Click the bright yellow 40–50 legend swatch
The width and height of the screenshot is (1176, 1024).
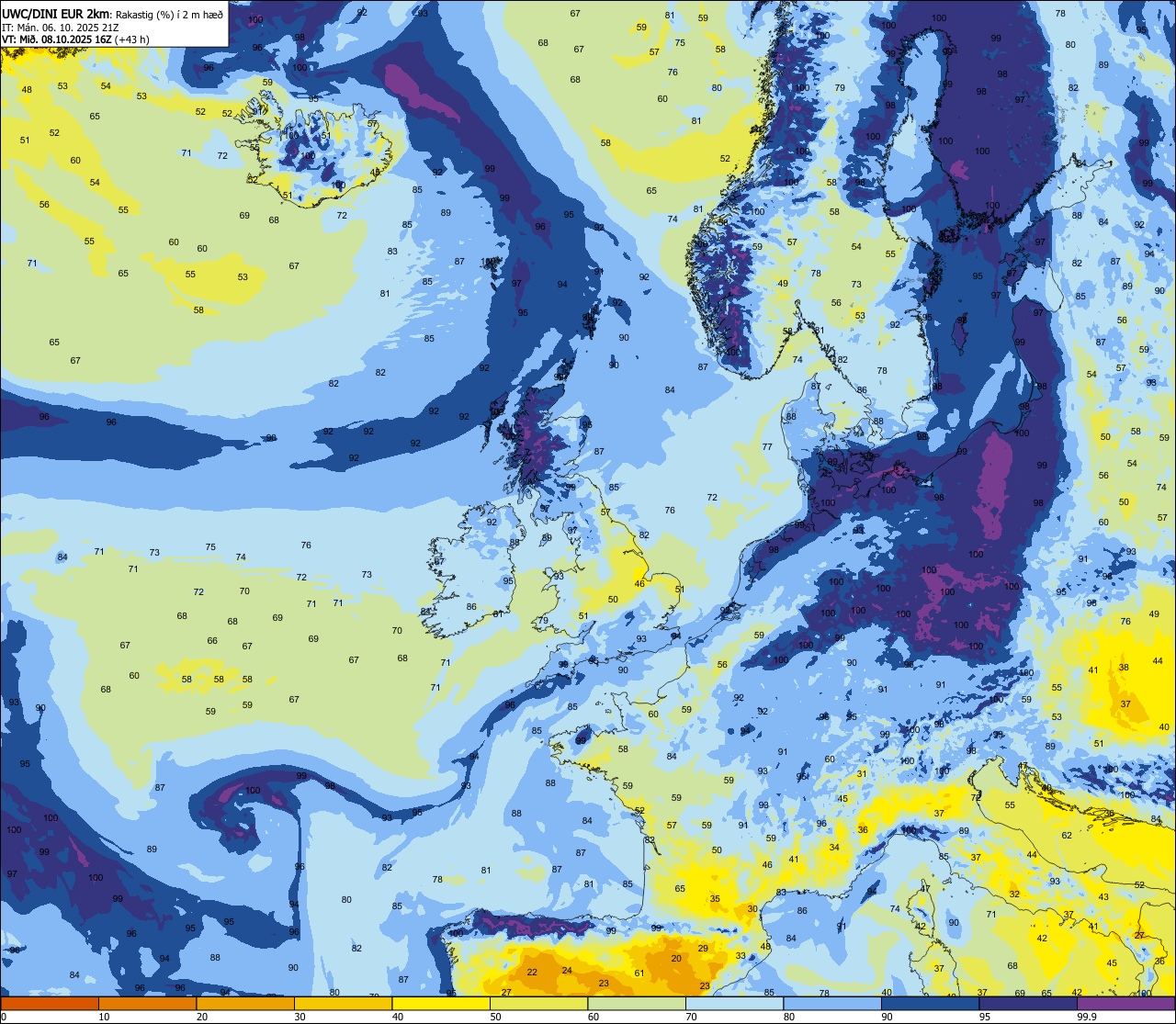point(440,1003)
